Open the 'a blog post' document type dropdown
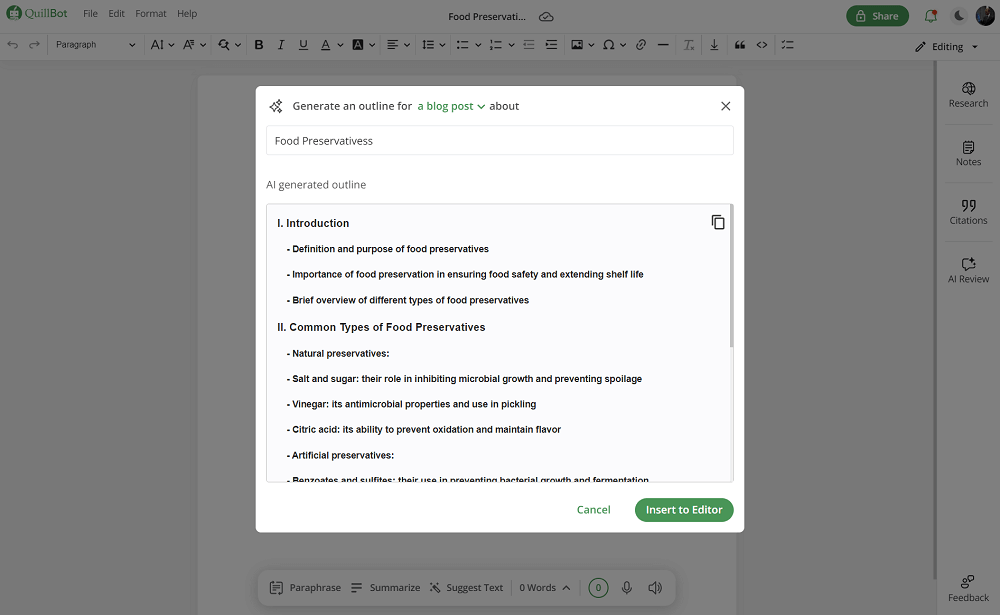Screen dimensions: 1000x615 point(451,106)
